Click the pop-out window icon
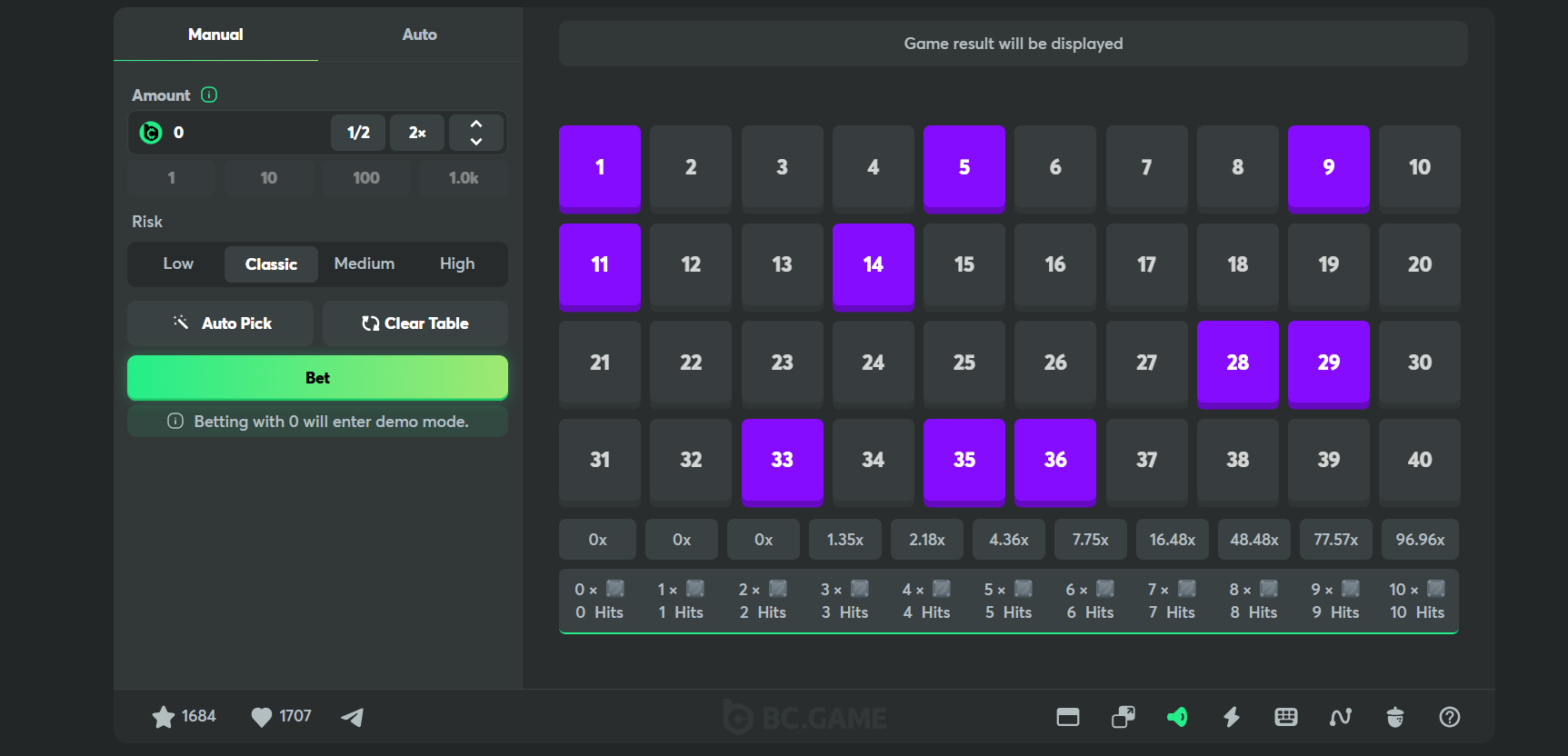Image resolution: width=1568 pixels, height=756 pixels. tap(1123, 717)
